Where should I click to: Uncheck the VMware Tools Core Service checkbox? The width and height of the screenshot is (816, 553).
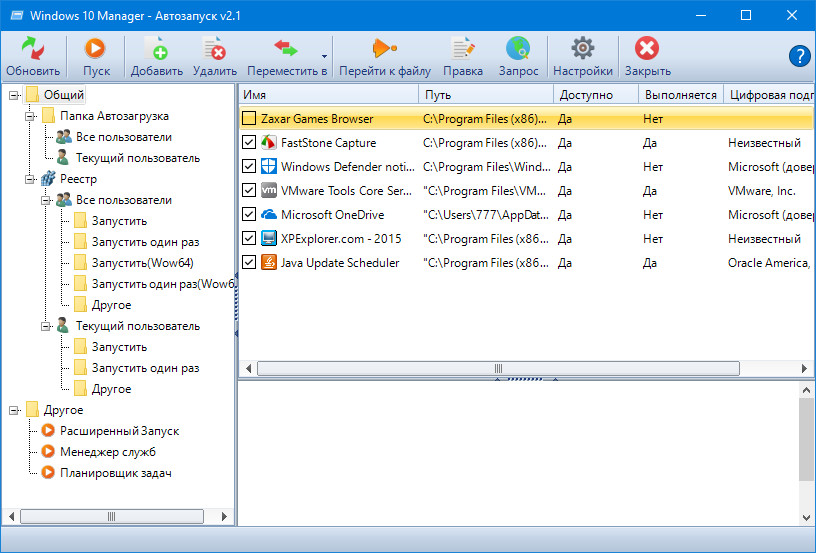249,190
